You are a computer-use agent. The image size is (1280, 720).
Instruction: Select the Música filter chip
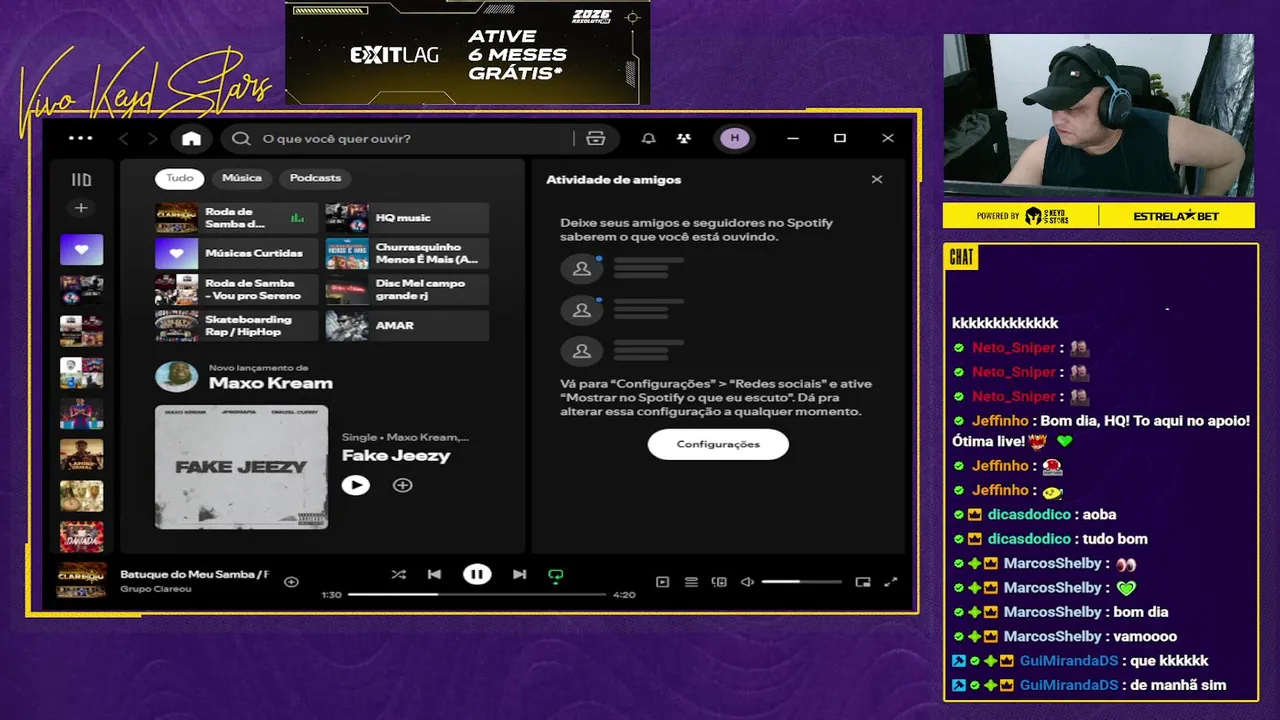coord(242,178)
